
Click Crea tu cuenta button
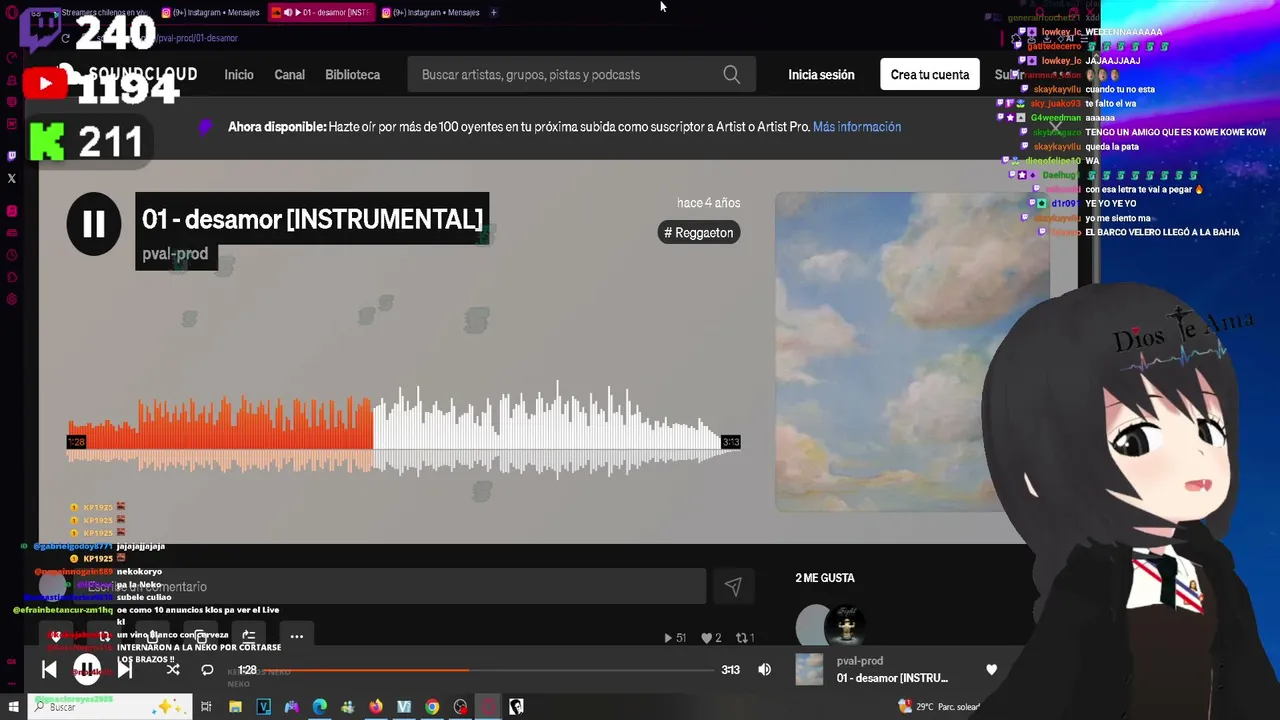(930, 75)
